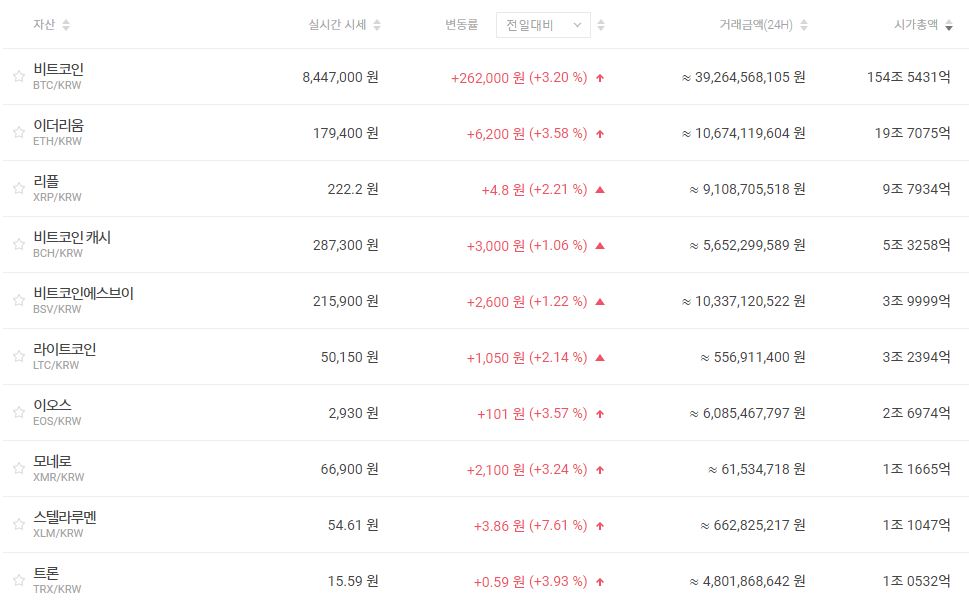Star the Monero XMR/KRW asset
The width and height of the screenshot is (969, 607).
click(x=18, y=469)
